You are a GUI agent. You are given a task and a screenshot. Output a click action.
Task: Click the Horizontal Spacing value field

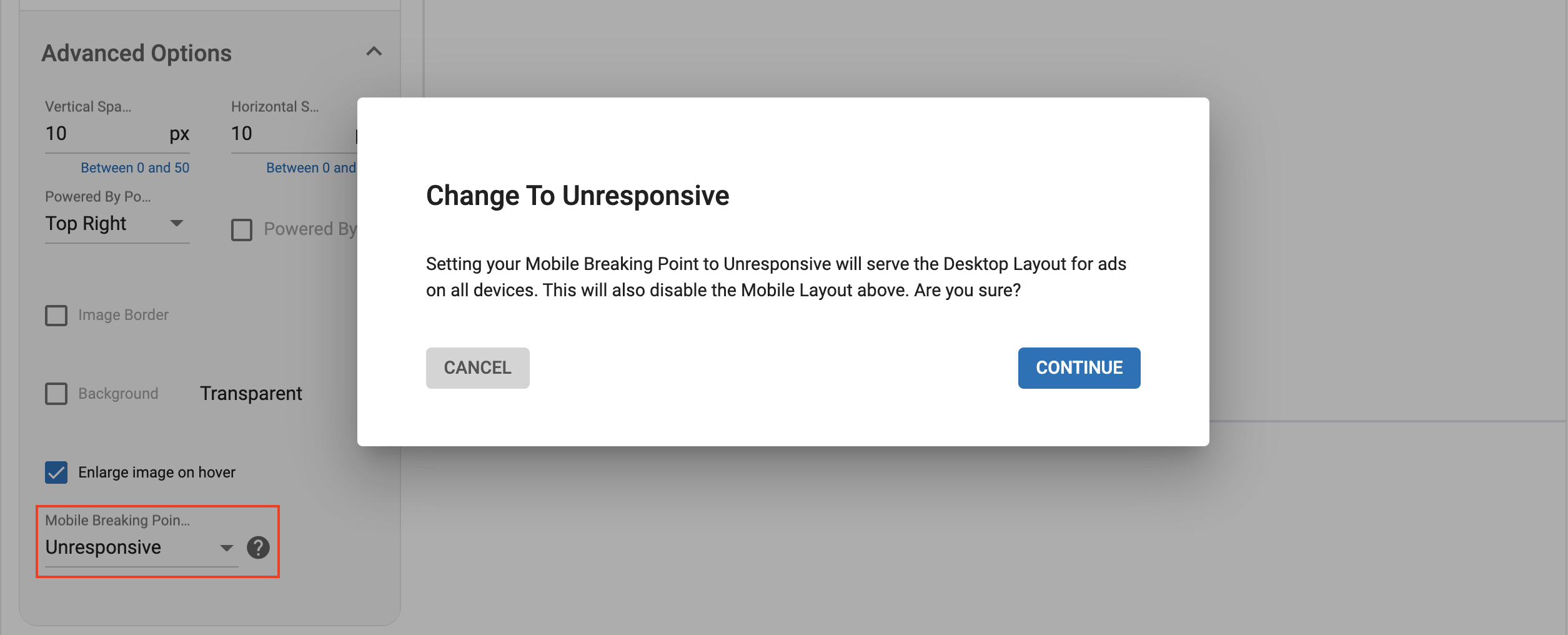[x=269, y=133]
